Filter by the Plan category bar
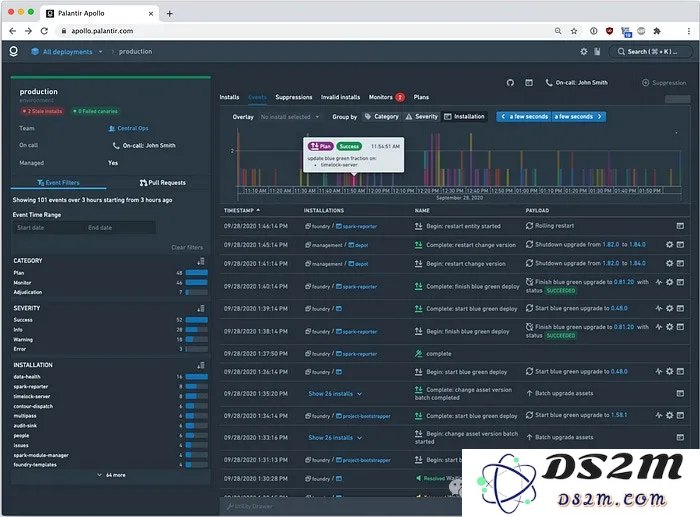Image resolution: width=700 pixels, height=517 pixels. click(196, 272)
